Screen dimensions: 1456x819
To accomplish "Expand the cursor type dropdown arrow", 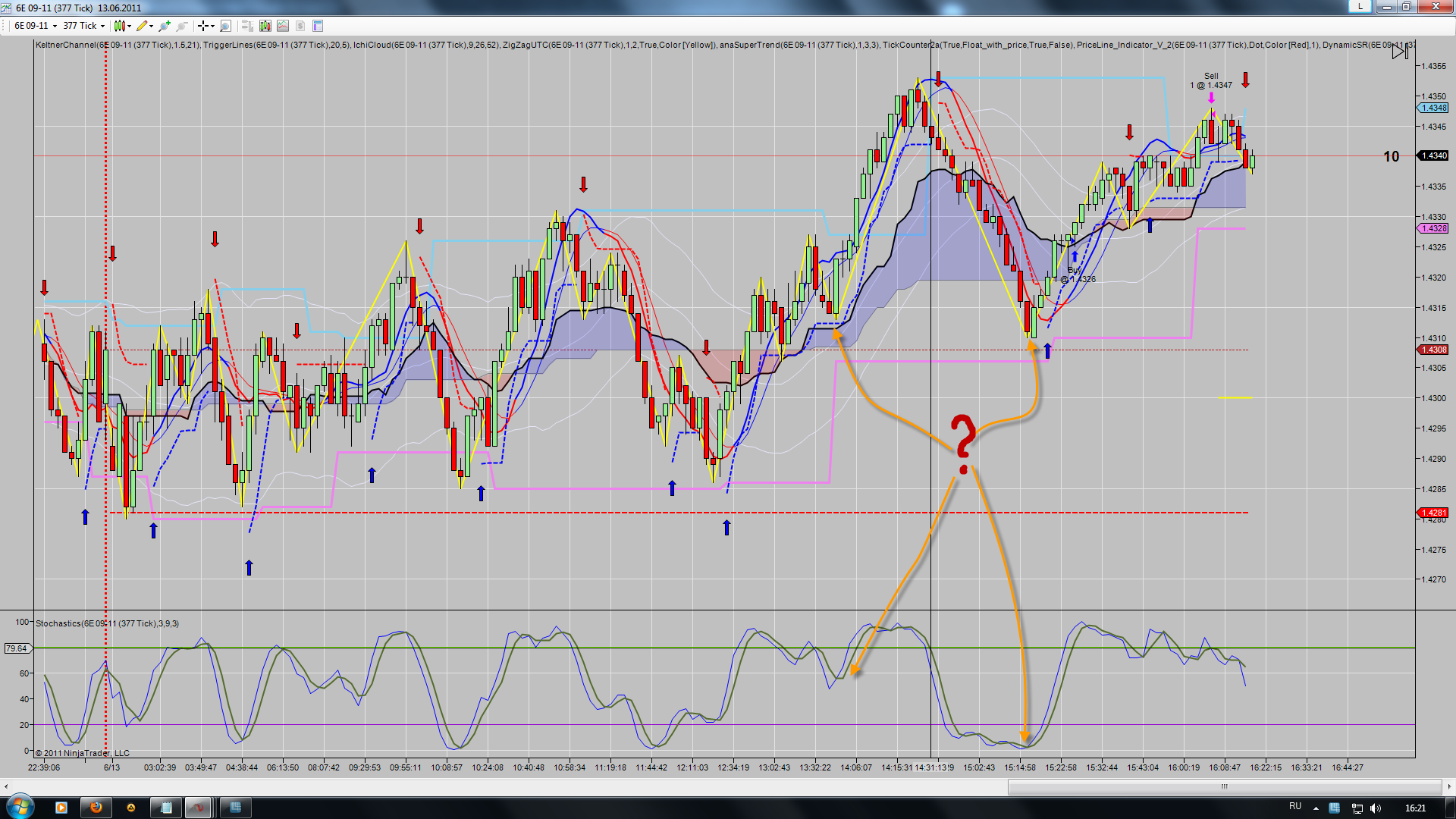I will coord(212,26).
